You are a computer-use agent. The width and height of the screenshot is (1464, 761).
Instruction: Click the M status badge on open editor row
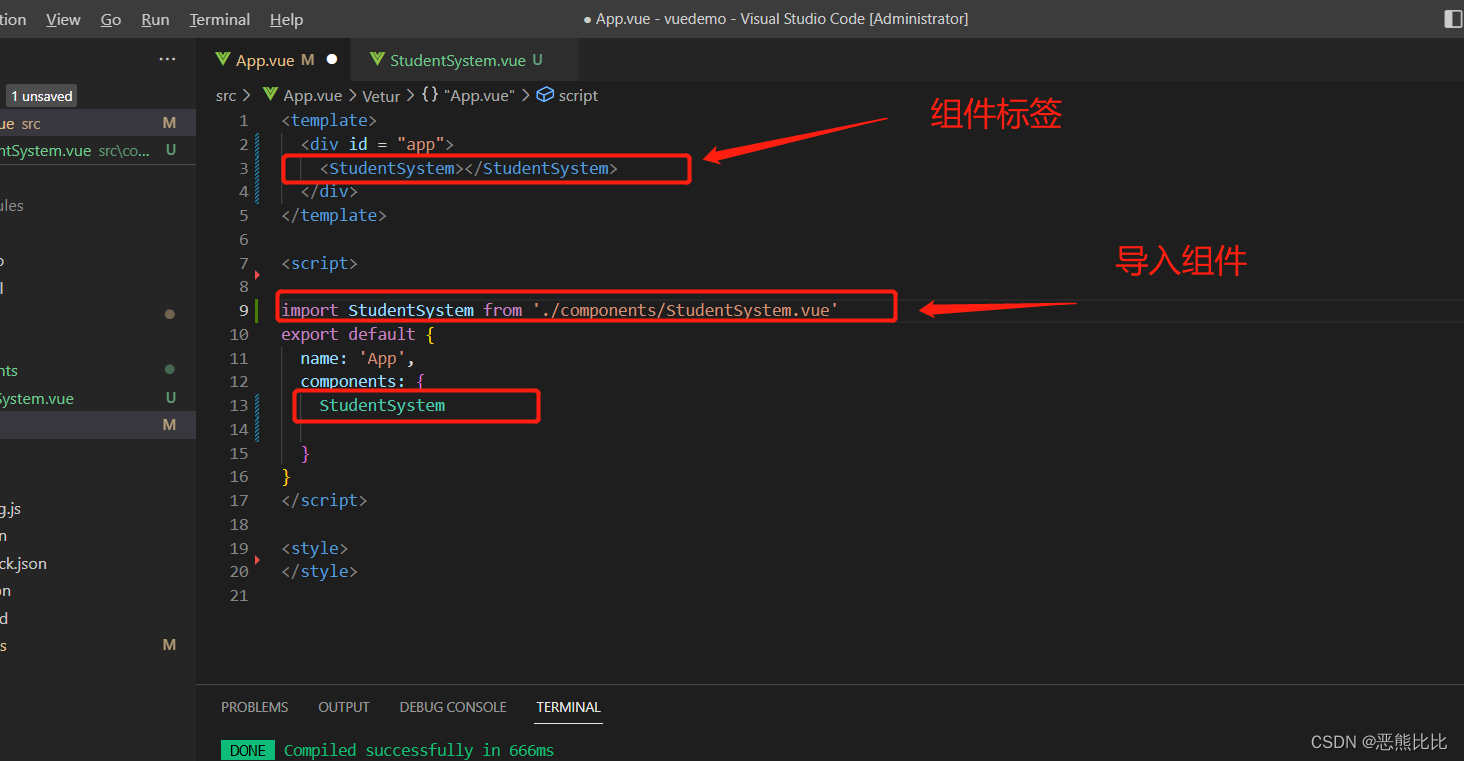[x=169, y=123]
